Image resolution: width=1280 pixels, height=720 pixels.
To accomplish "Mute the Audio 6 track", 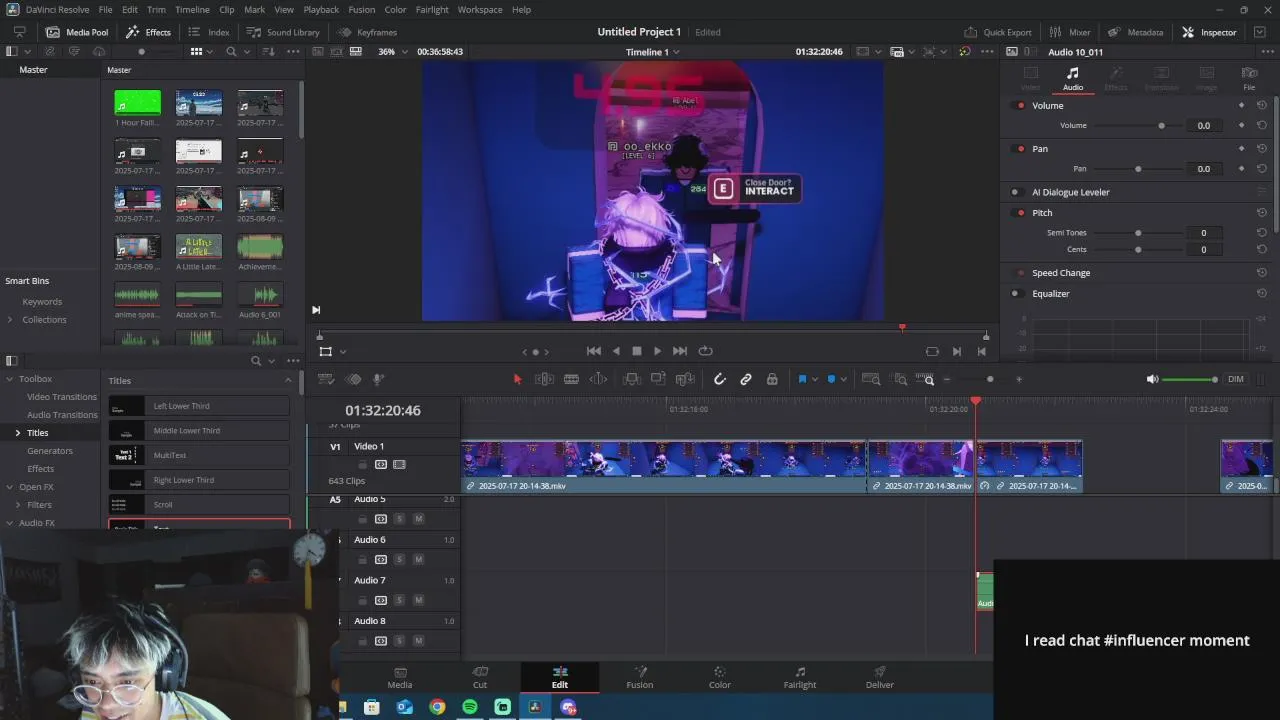I will point(418,559).
